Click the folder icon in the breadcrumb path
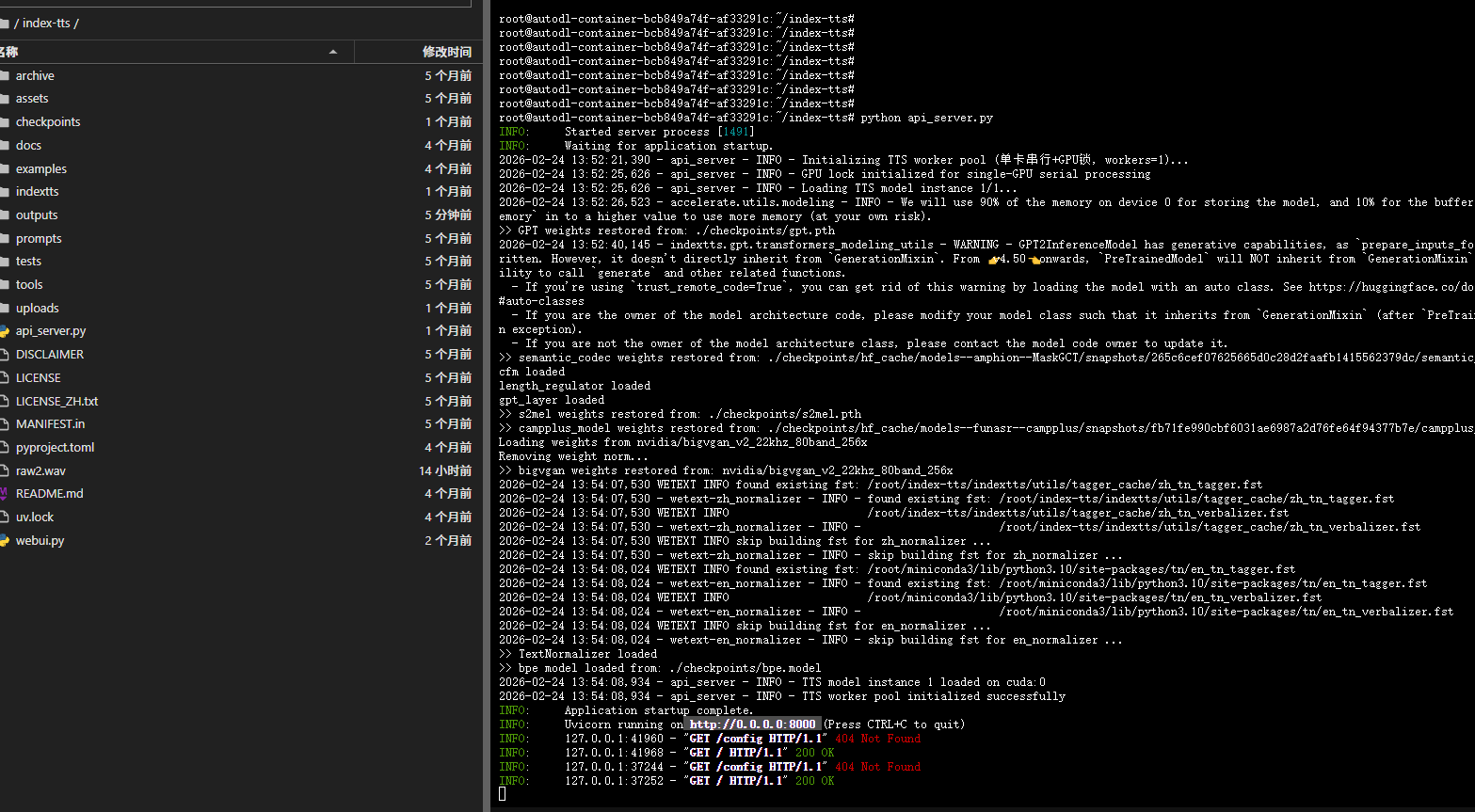 click(4, 23)
